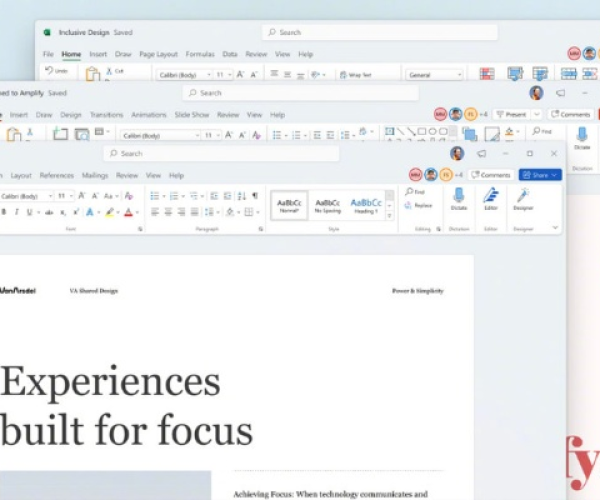
Task: Launch Designer from the Word ribbon
Action: [x=523, y=196]
